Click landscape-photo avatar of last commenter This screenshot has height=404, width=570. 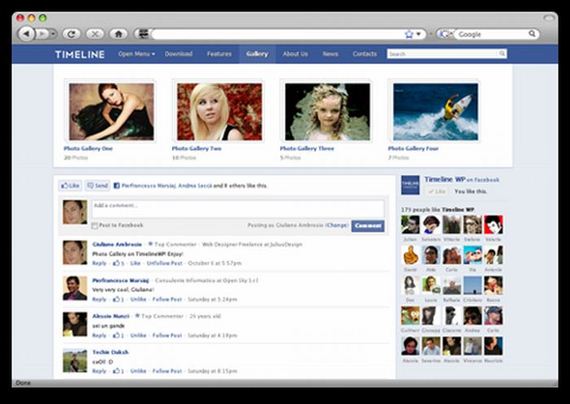point(75,360)
